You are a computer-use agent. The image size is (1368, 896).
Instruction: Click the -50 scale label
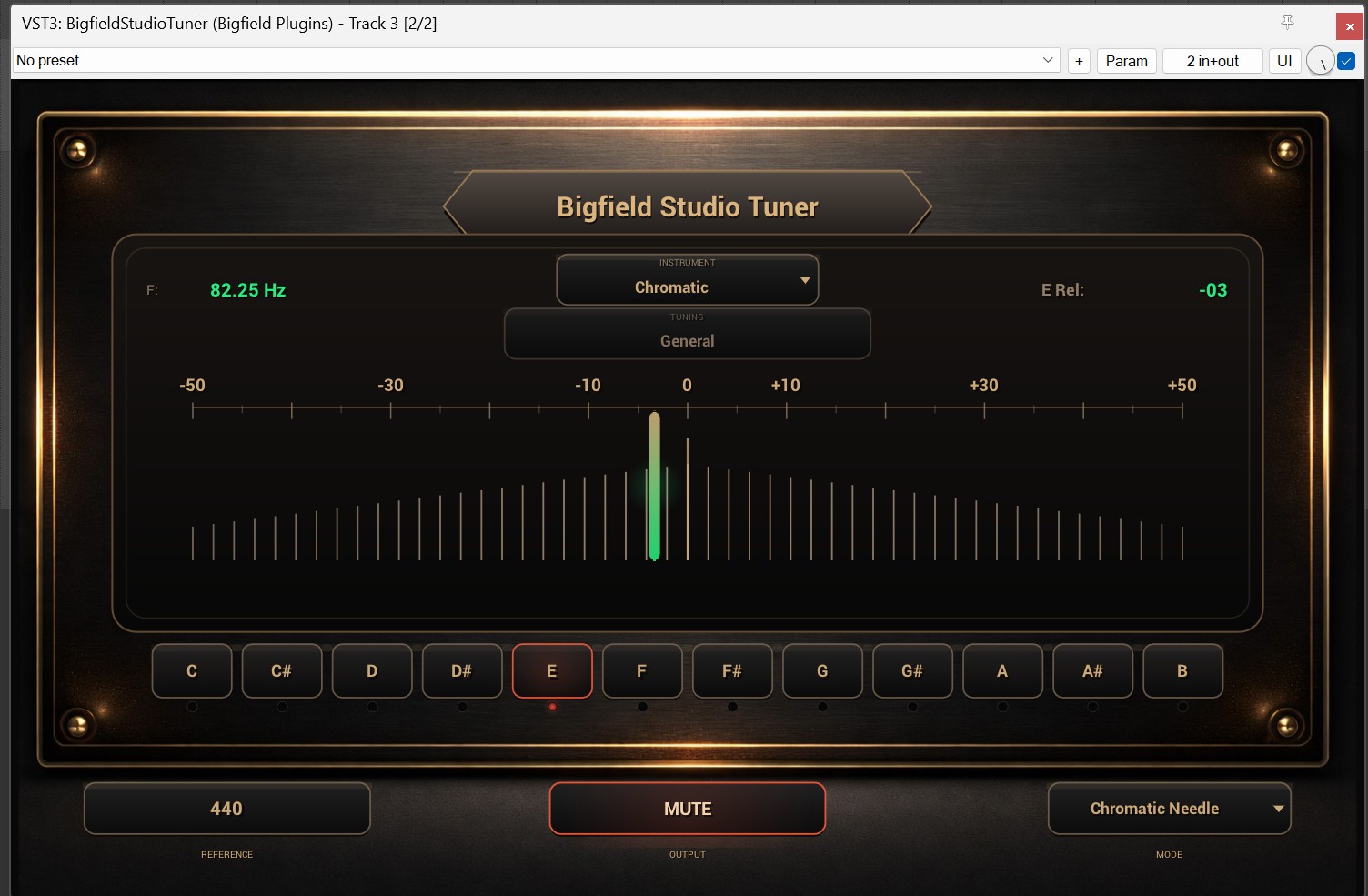tap(192, 385)
